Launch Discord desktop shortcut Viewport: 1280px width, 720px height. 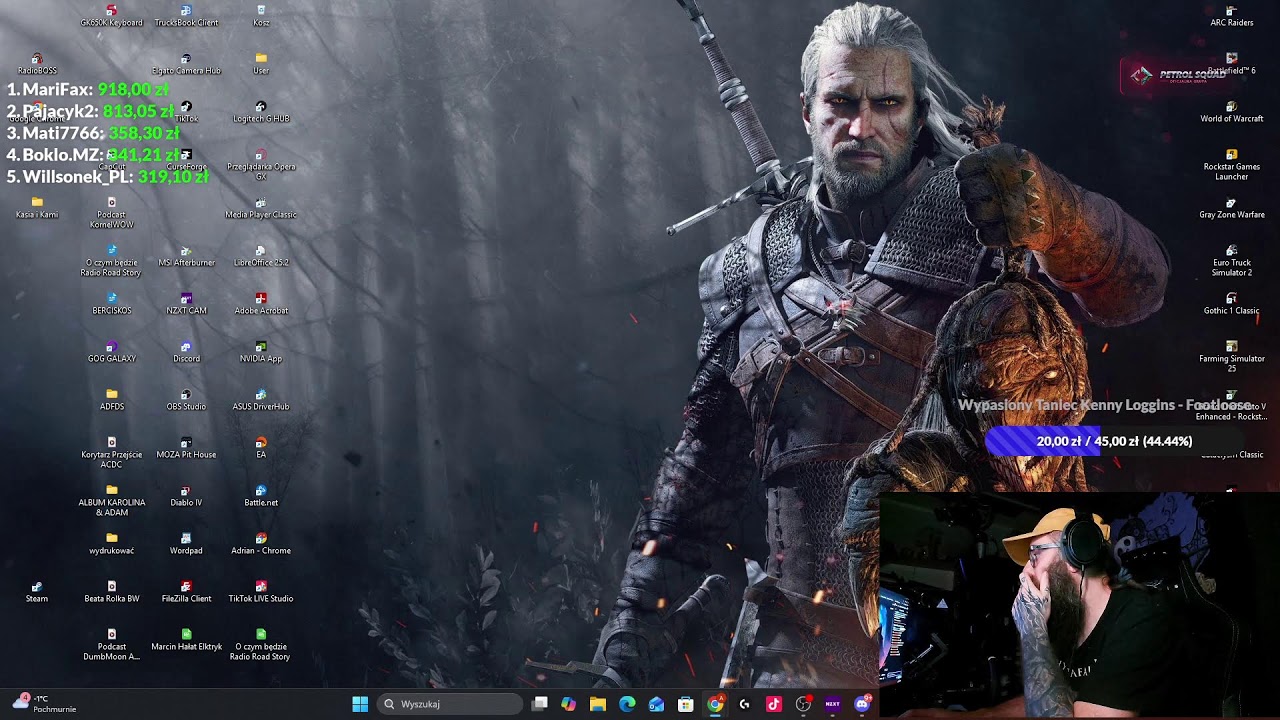point(186,352)
